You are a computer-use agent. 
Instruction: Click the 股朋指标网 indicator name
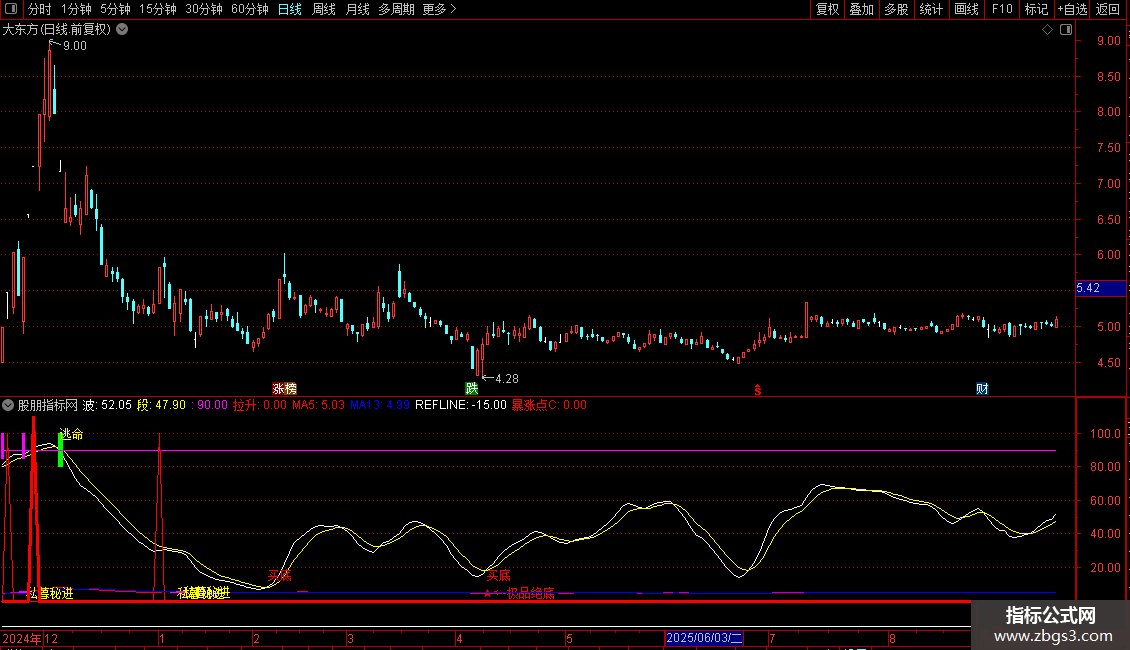[48, 405]
